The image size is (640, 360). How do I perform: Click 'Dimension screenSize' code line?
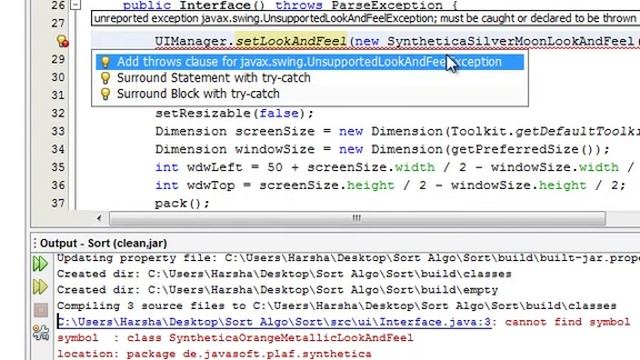398,131
